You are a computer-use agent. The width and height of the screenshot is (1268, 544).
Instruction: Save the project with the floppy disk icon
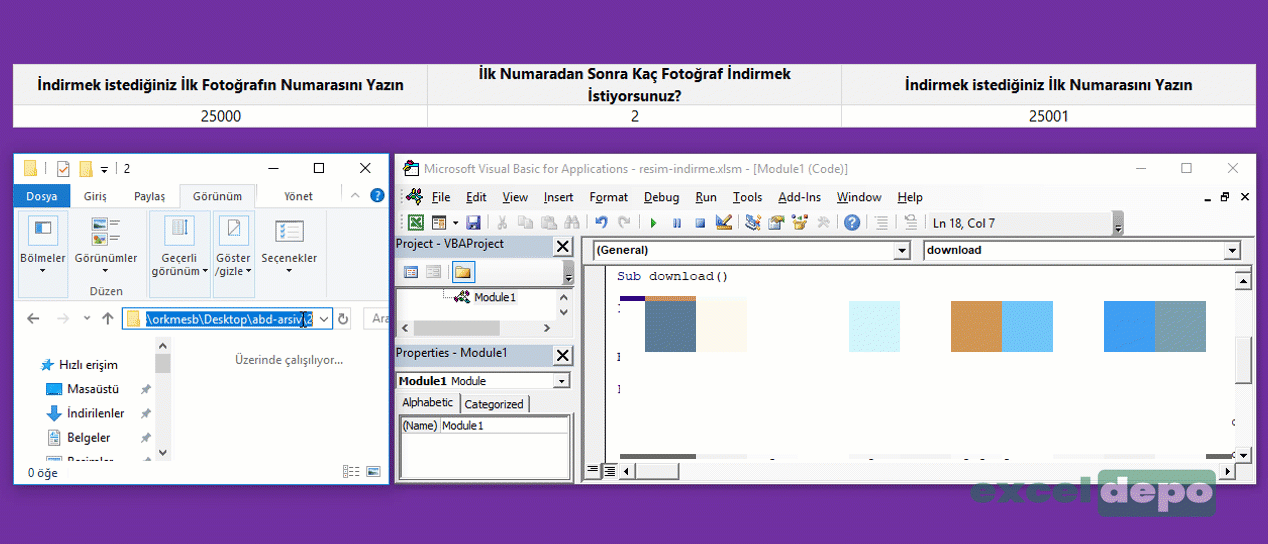(473, 223)
